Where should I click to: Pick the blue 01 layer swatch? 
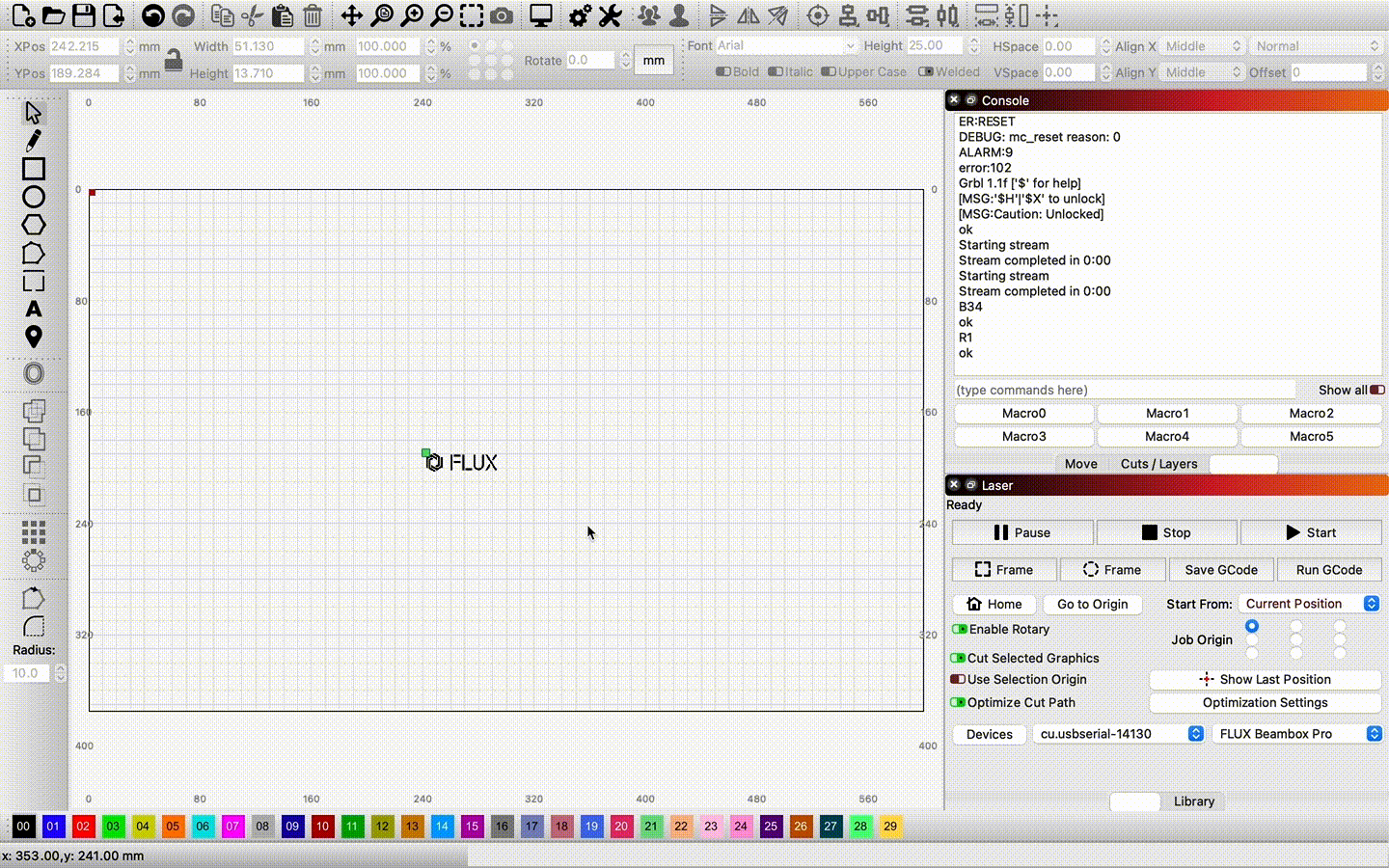click(53, 827)
